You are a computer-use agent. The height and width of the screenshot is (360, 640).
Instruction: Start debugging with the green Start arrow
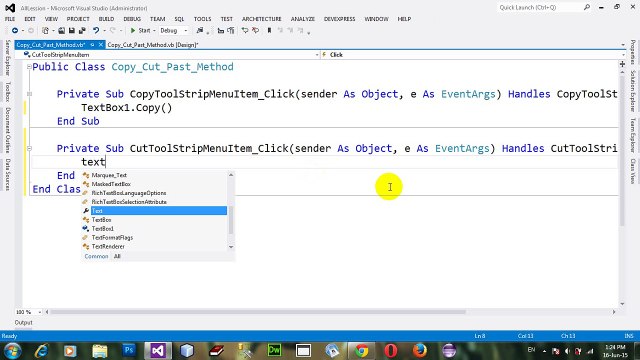tap(133, 31)
